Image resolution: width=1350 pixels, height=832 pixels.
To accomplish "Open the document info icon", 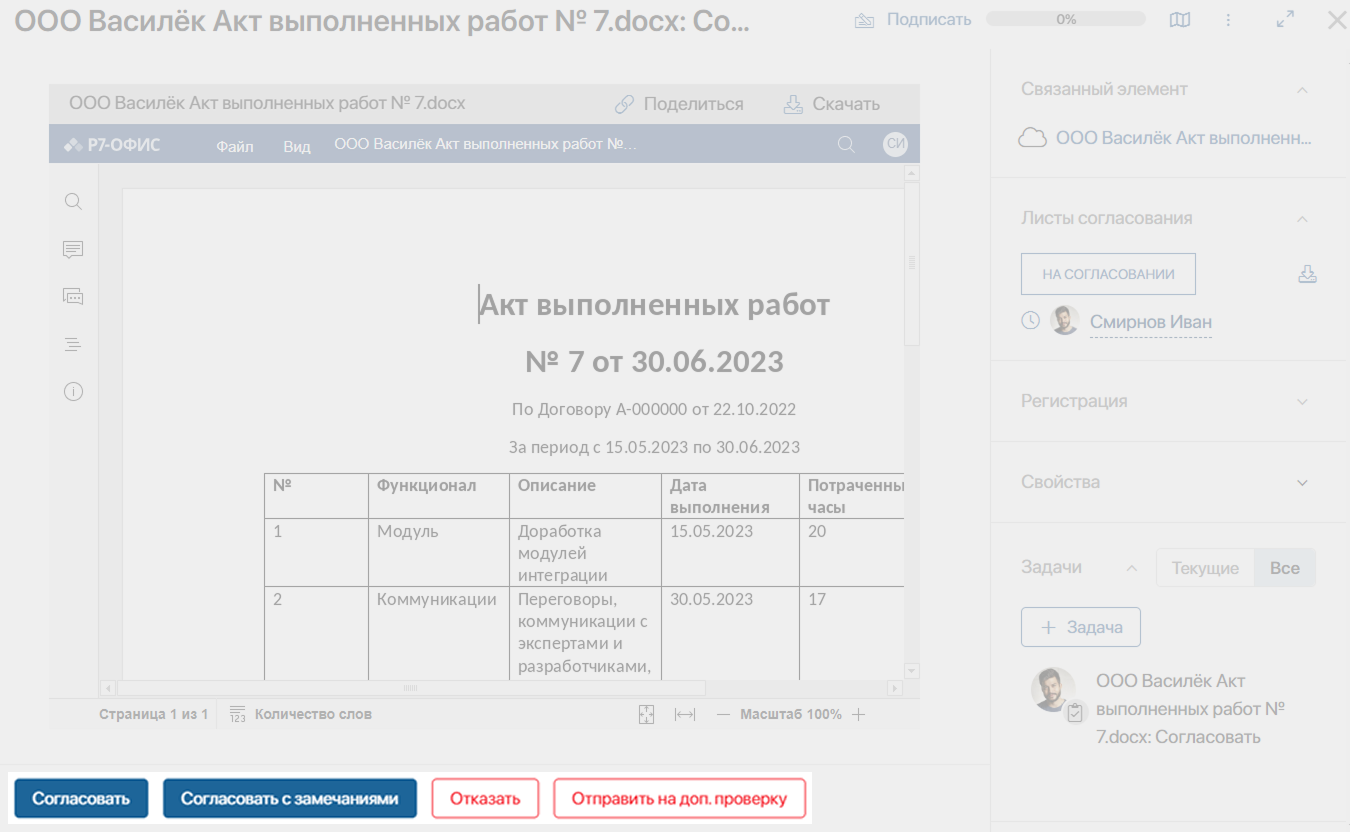I will (x=73, y=392).
